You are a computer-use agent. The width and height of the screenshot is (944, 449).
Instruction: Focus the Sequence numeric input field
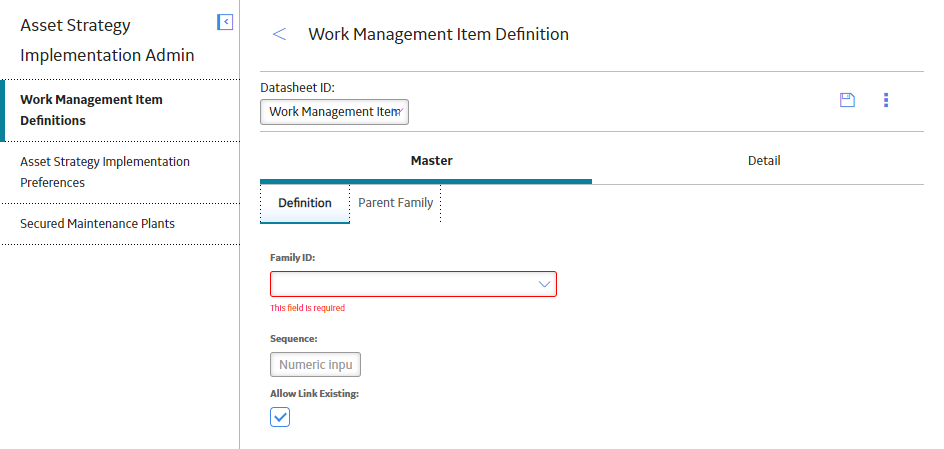tap(315, 365)
